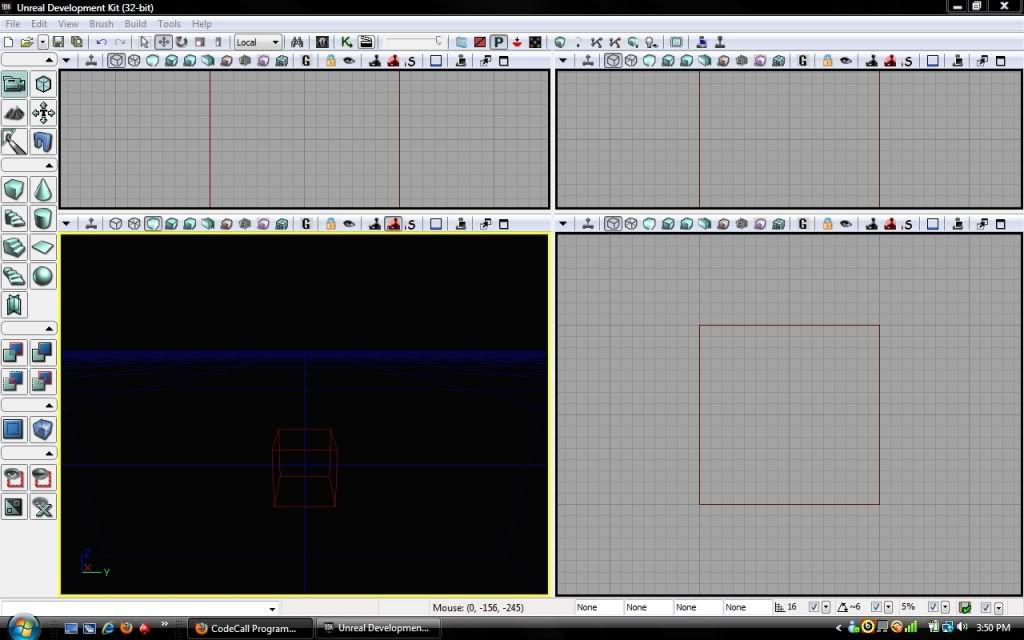Select the Linear Staircase builder brush
Screen dimensions: 1024x640
point(14,247)
